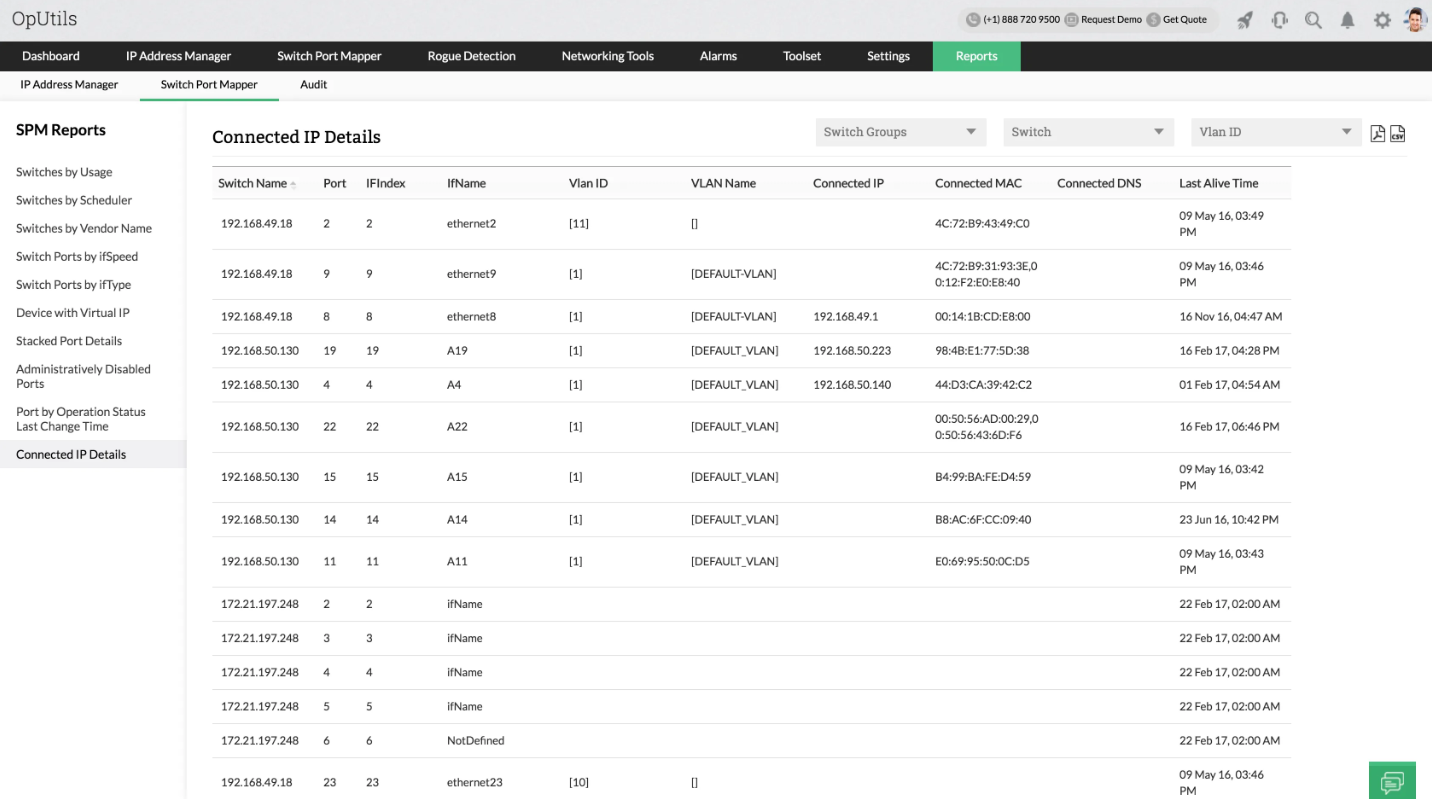
Task: Click the rocket quick-start icon
Action: point(1245,20)
